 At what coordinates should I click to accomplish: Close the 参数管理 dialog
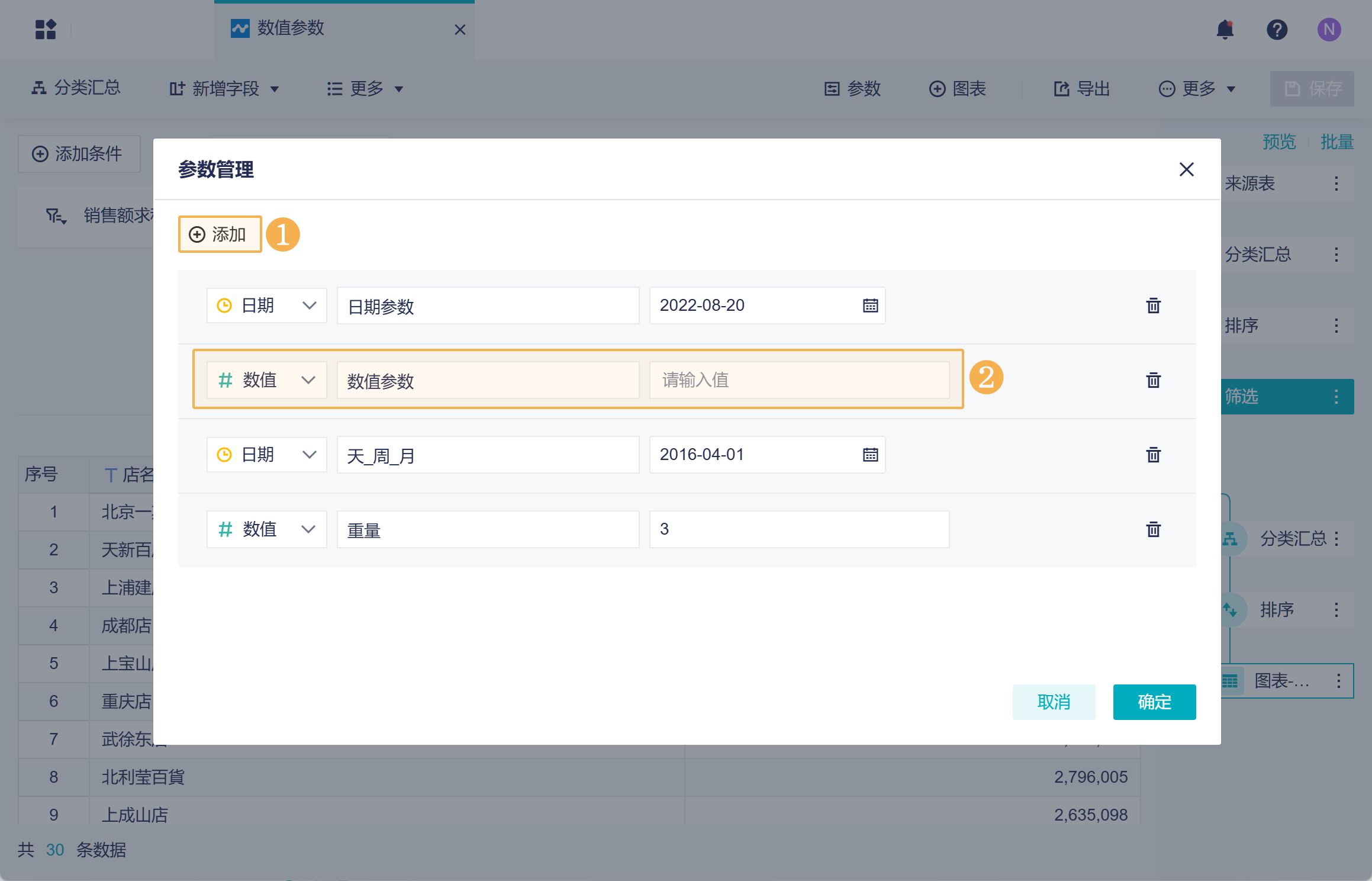tap(1186, 169)
